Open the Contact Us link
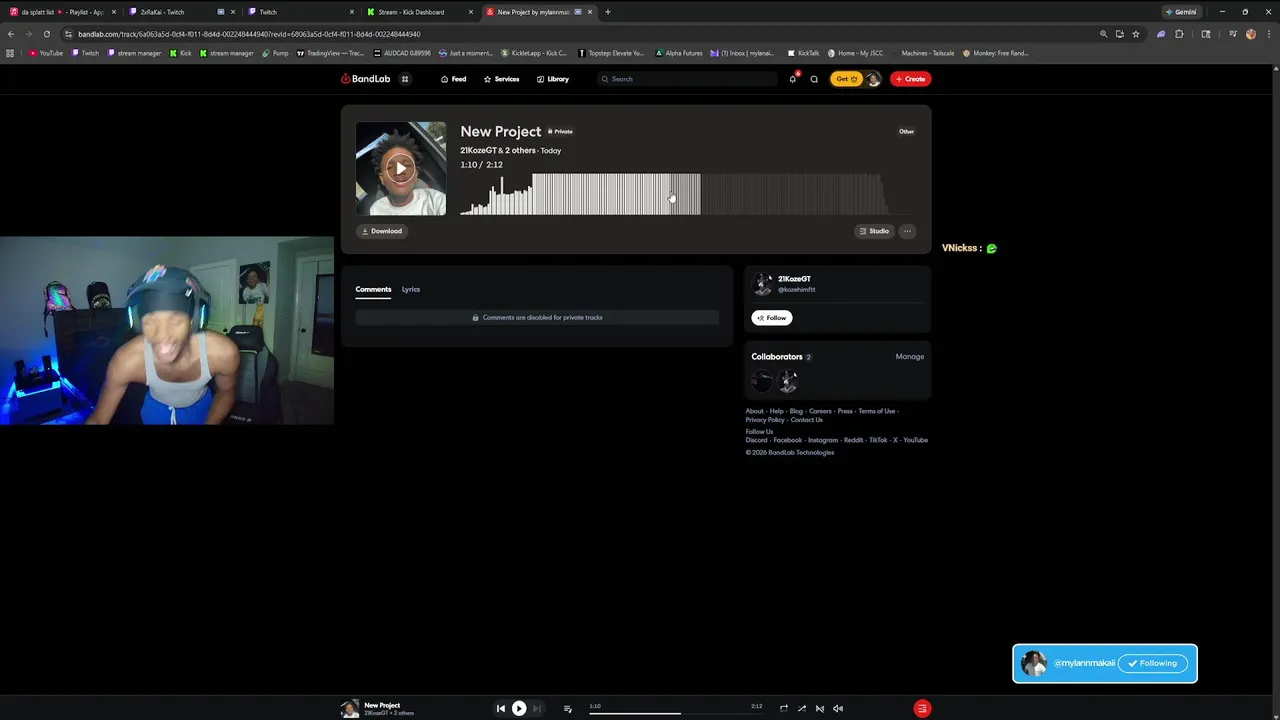The height and width of the screenshot is (720, 1280). [807, 420]
